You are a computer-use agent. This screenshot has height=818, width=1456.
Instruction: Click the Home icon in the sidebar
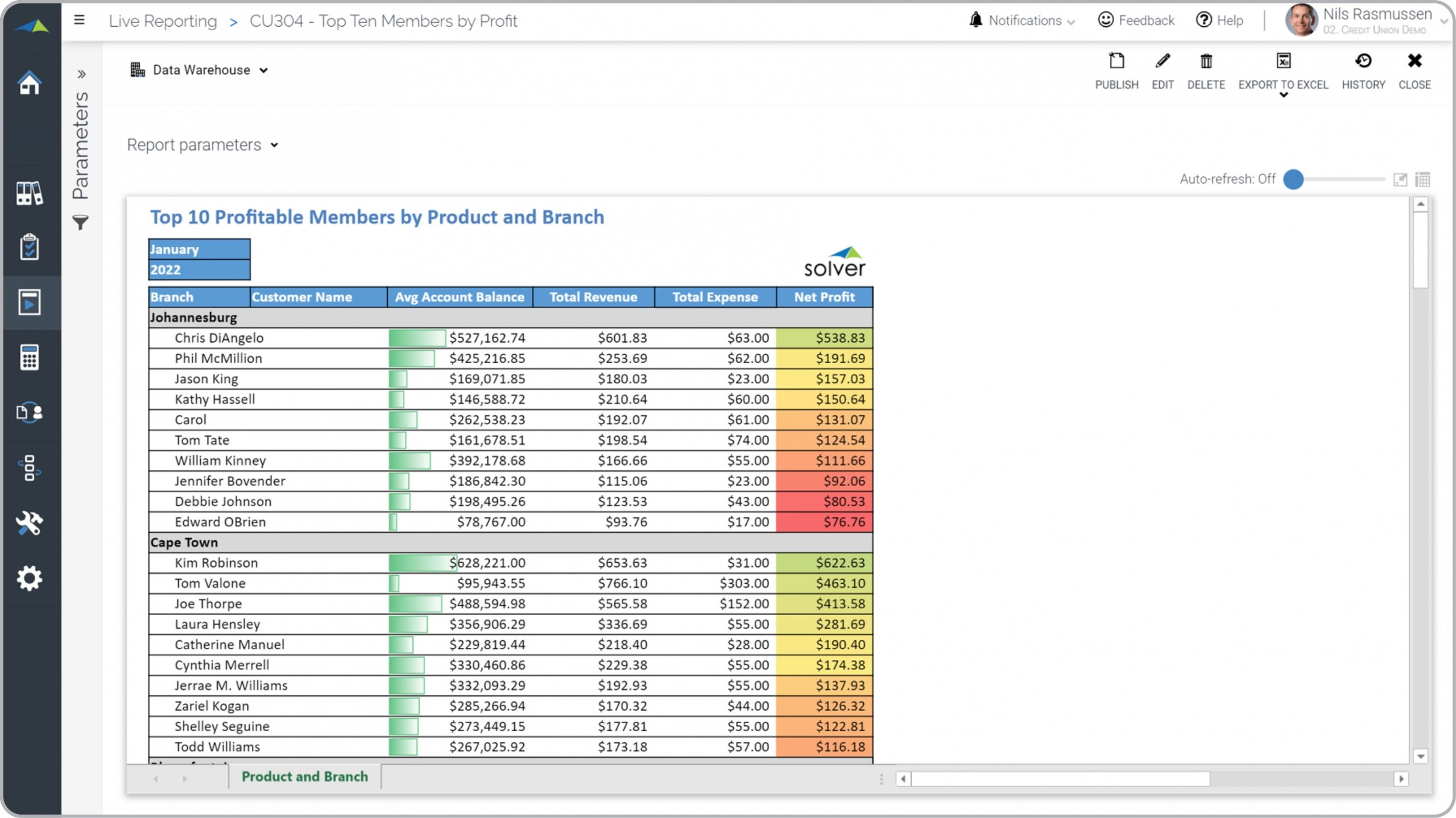click(30, 83)
